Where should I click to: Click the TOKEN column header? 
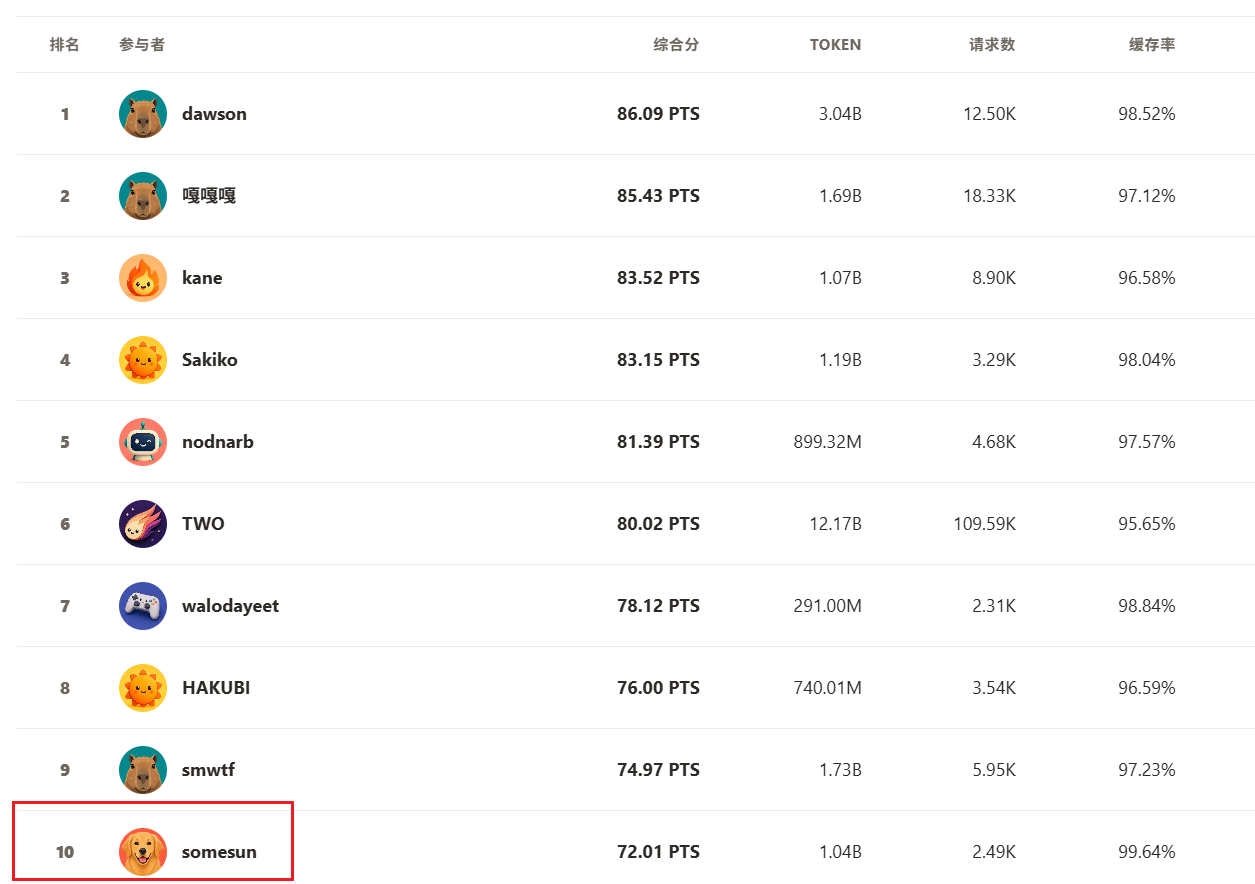point(835,45)
